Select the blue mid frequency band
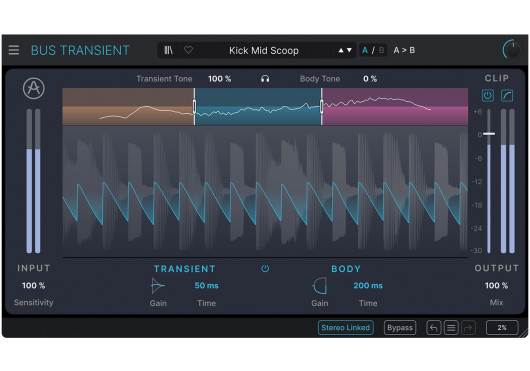 point(258,106)
